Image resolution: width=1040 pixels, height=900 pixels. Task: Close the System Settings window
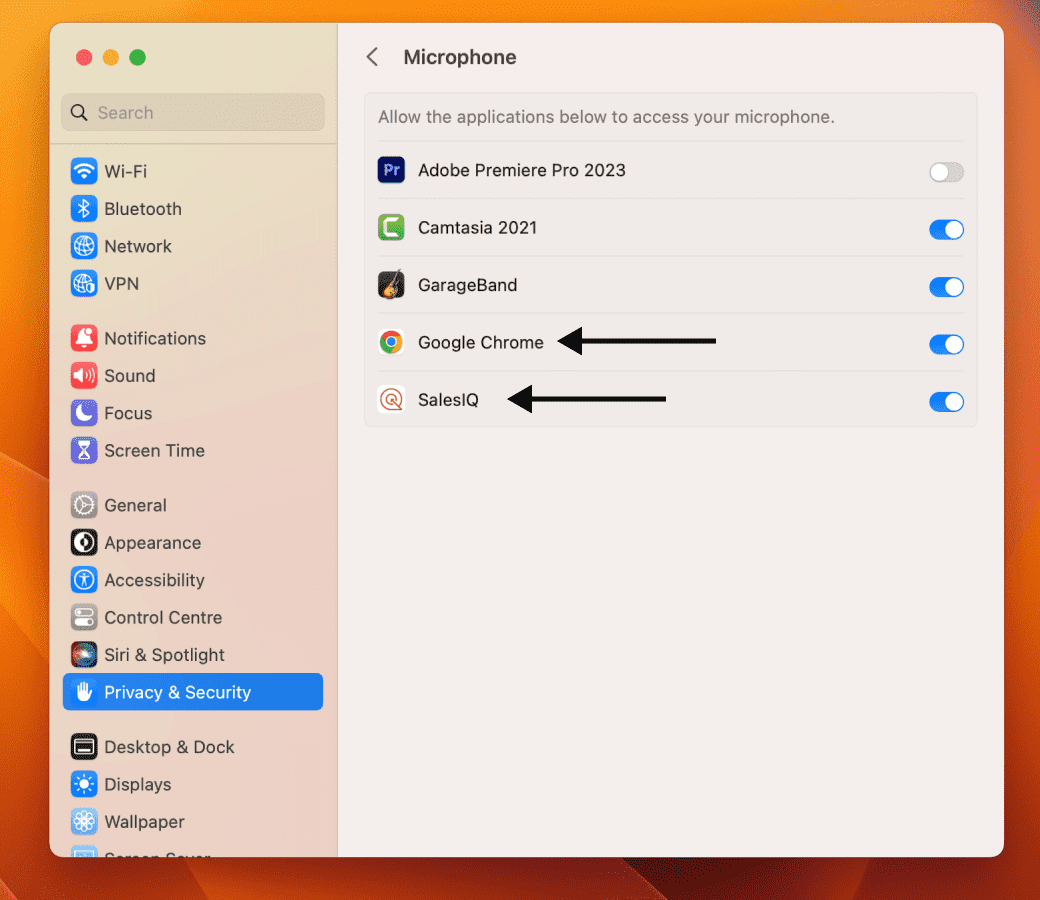click(x=84, y=58)
